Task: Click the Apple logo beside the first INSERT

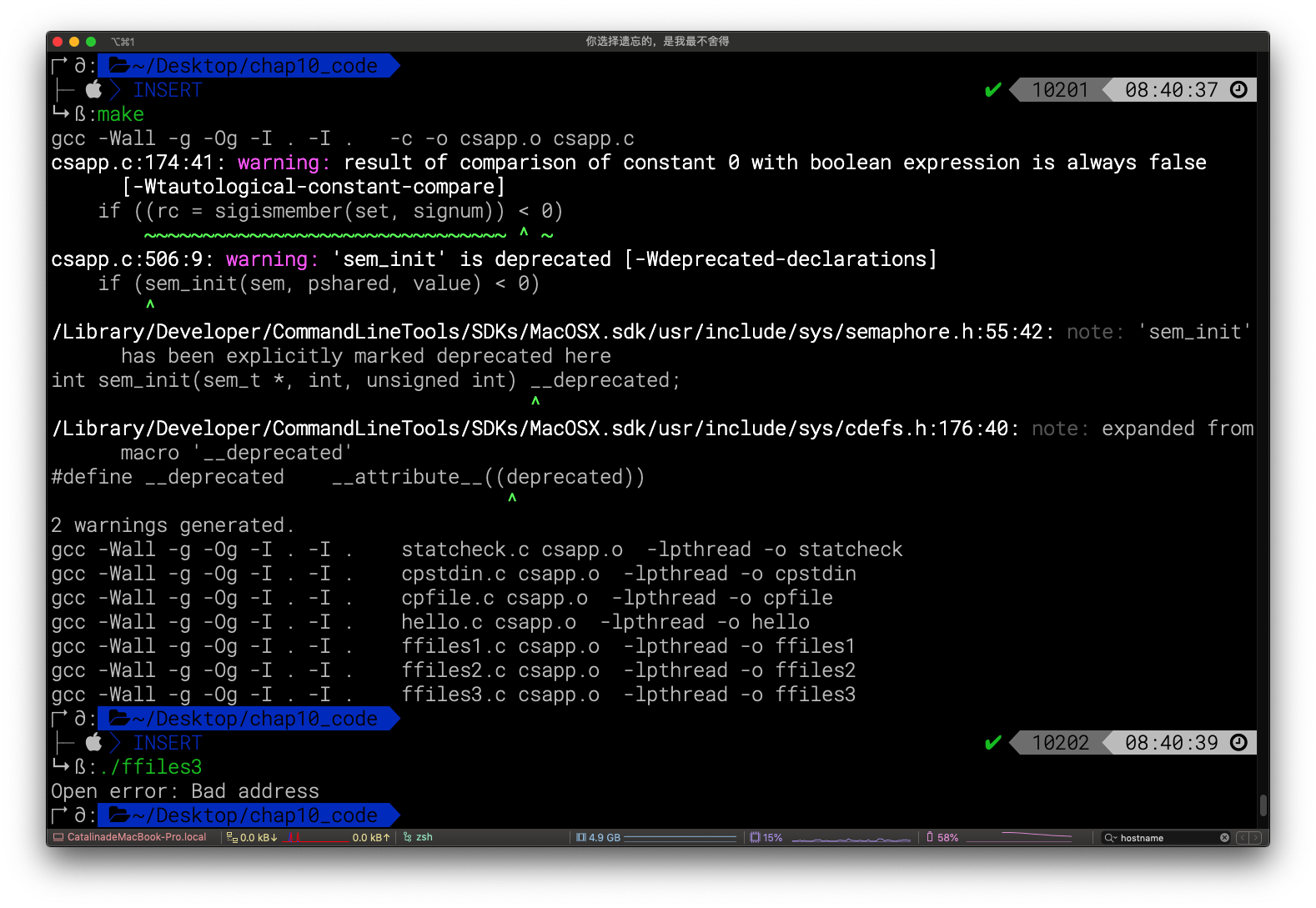Action: pos(94,90)
